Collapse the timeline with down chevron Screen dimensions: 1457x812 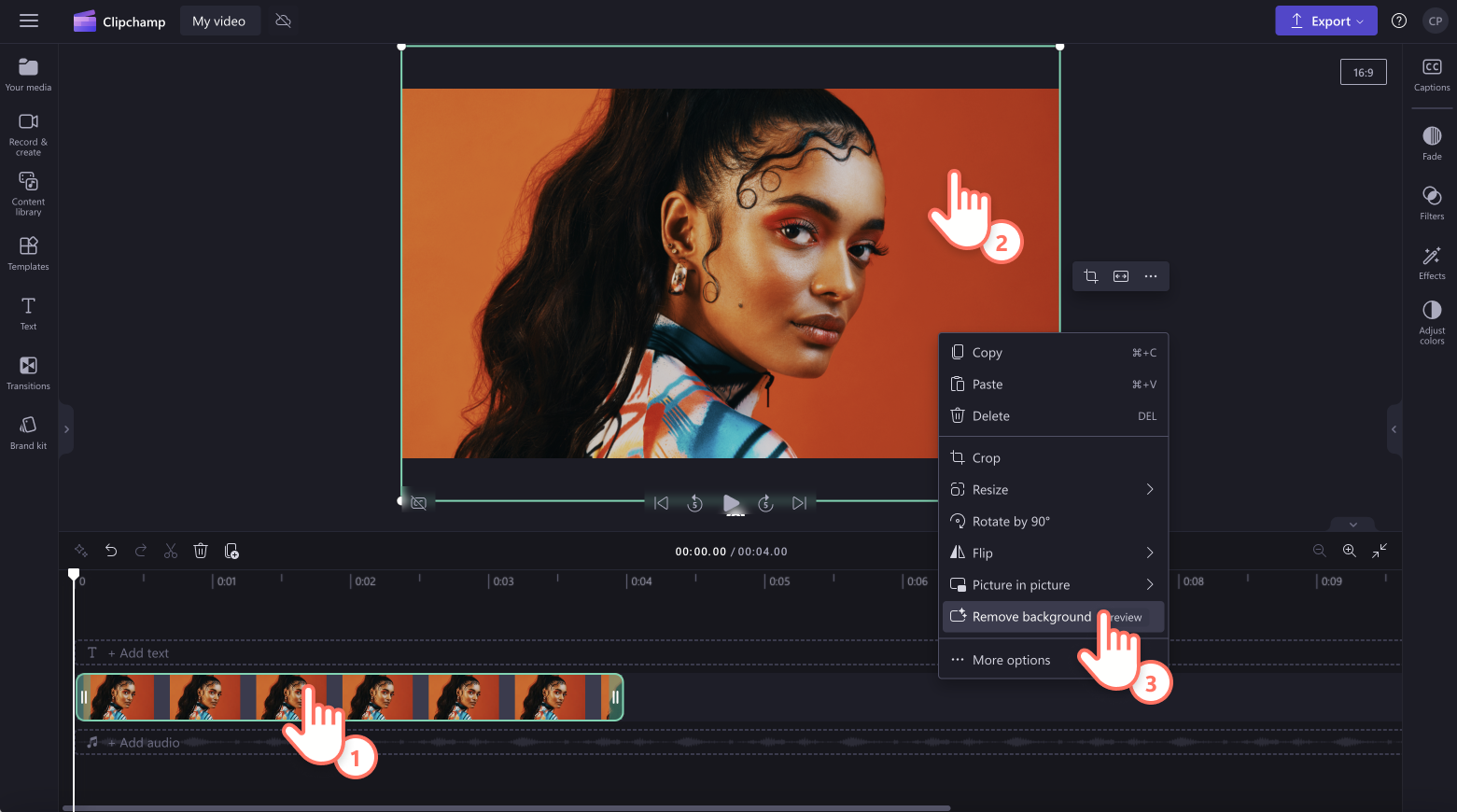[1353, 525]
